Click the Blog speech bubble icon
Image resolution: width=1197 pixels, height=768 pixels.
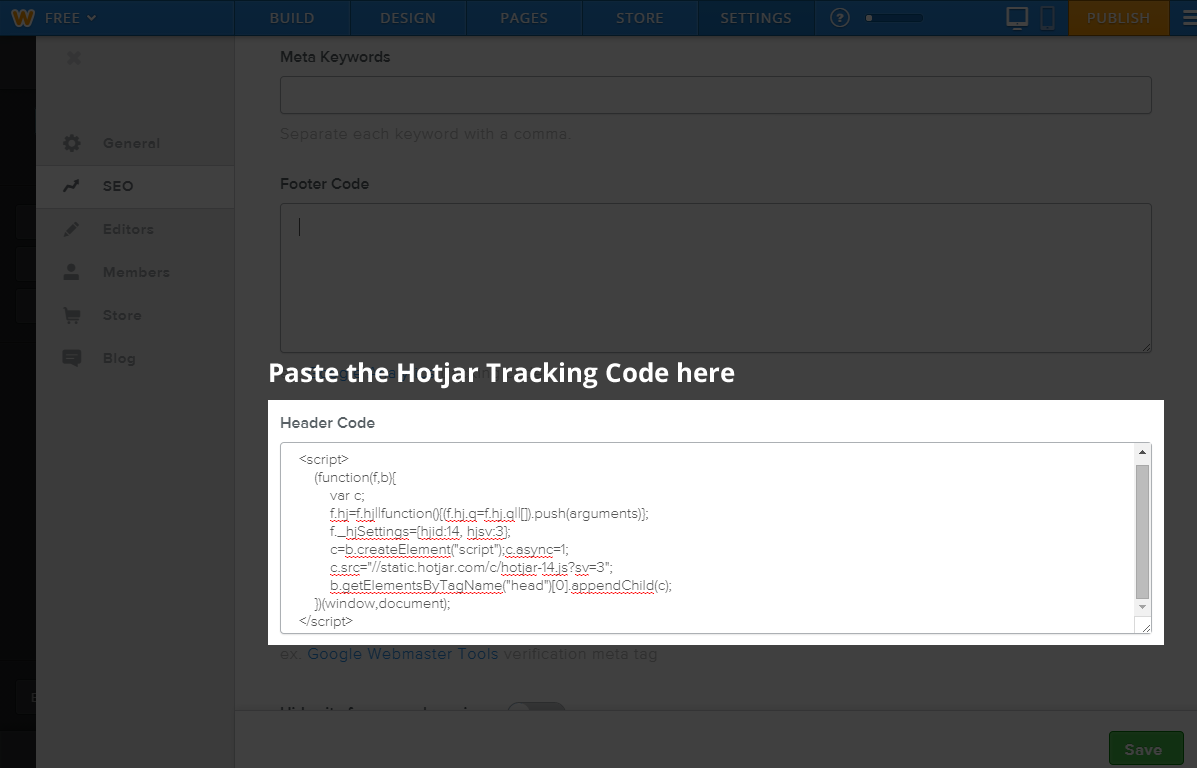(71, 358)
